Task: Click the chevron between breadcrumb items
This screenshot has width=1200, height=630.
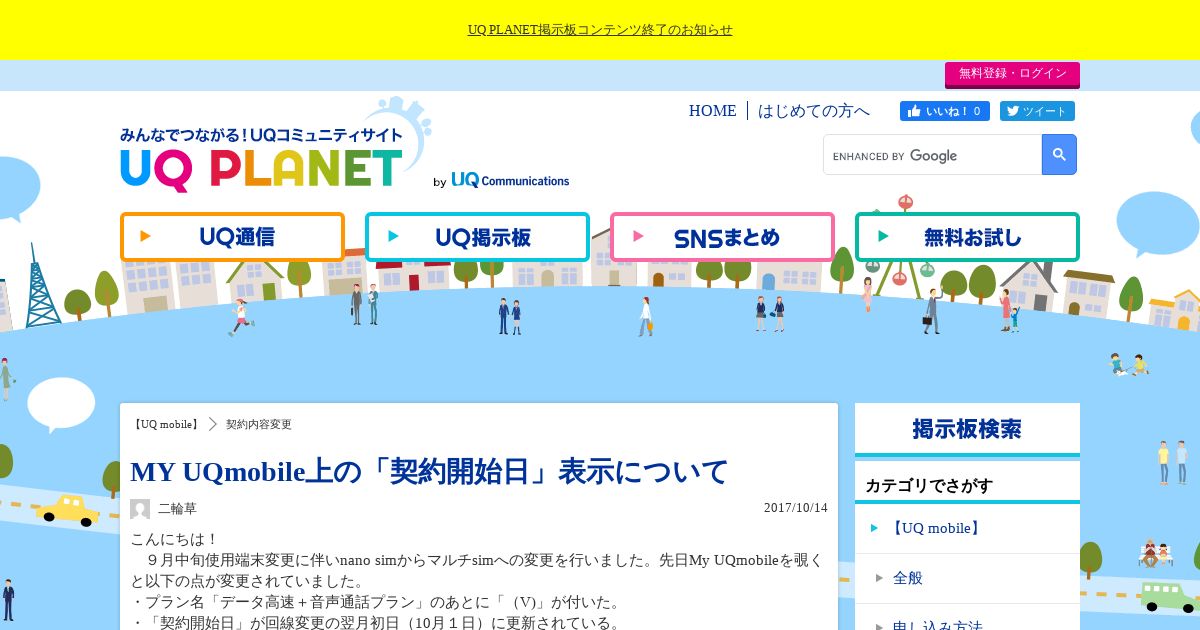Action: [213, 424]
